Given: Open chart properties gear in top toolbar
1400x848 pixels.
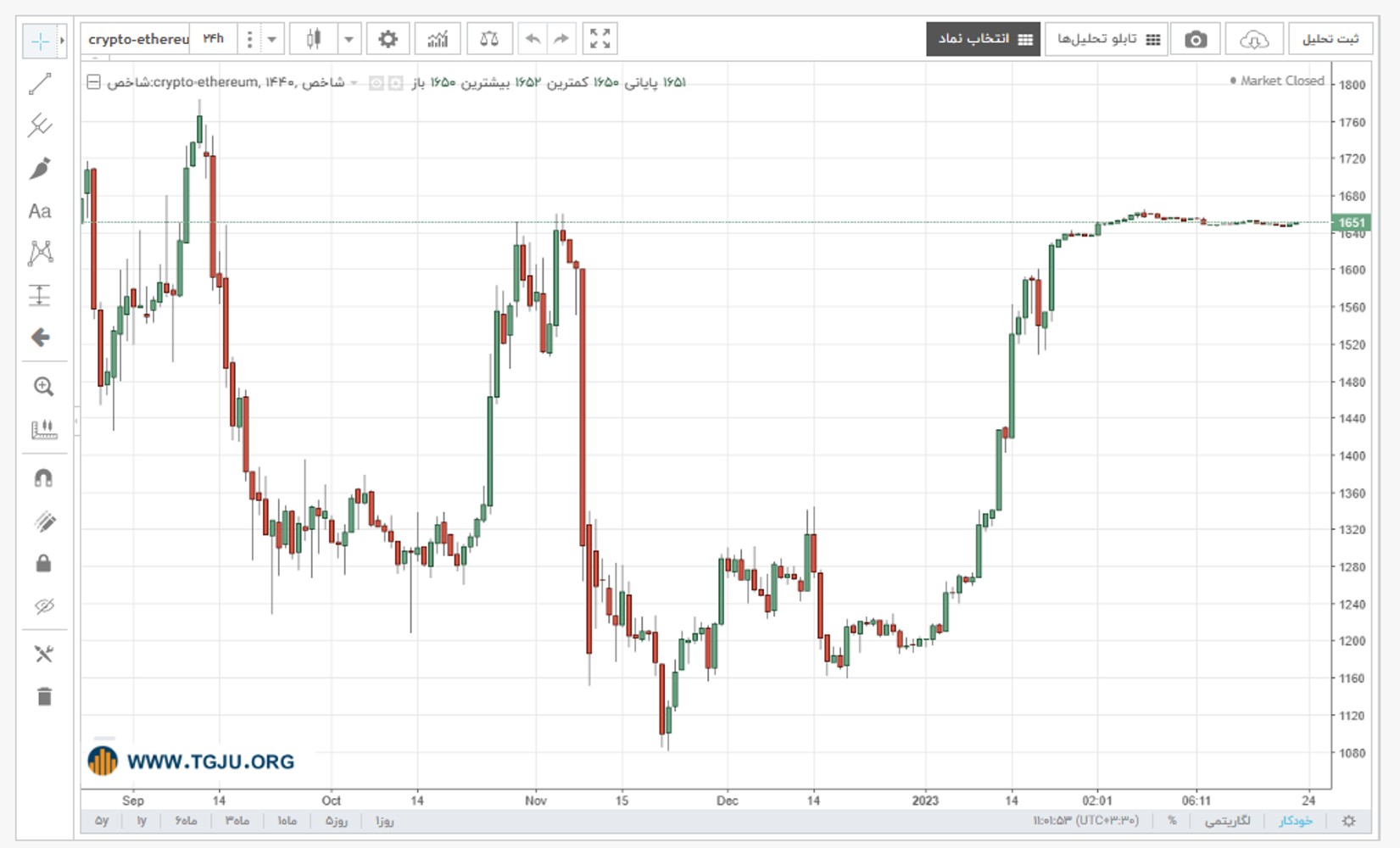Looking at the screenshot, I should [x=388, y=39].
